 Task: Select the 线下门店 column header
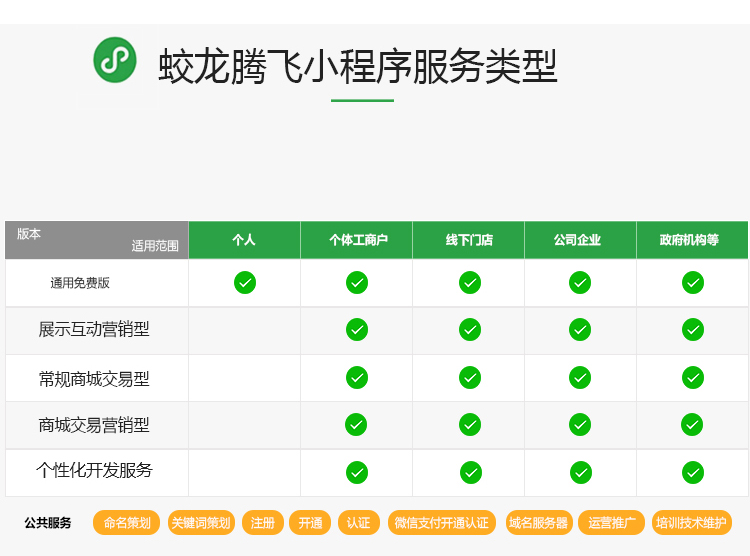(x=469, y=240)
